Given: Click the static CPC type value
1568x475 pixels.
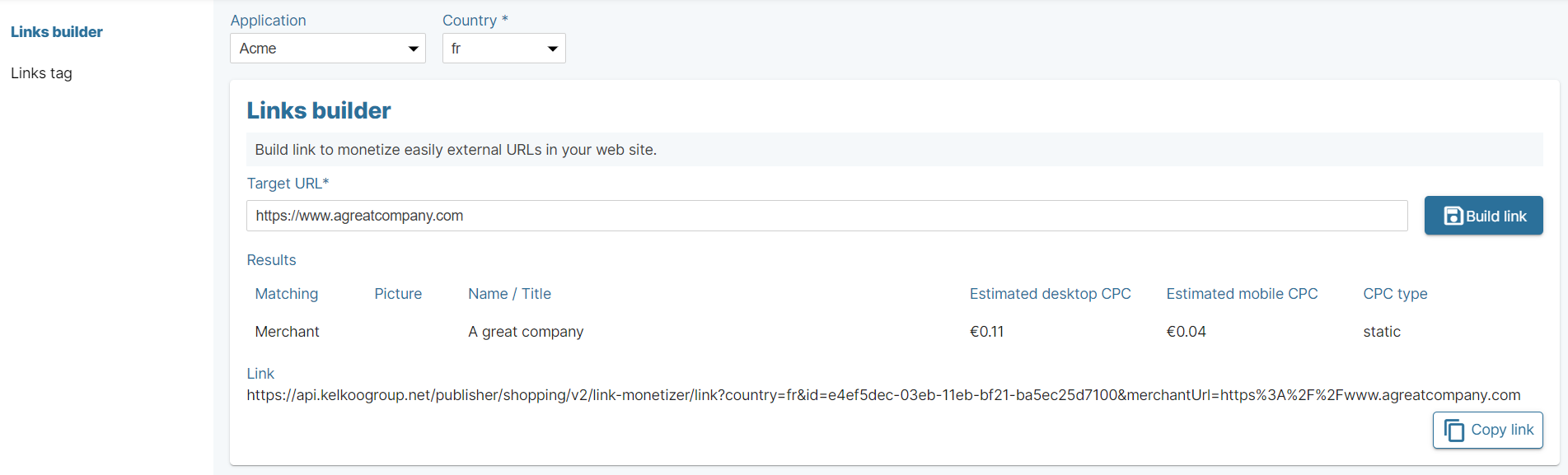Looking at the screenshot, I should coord(1382,332).
